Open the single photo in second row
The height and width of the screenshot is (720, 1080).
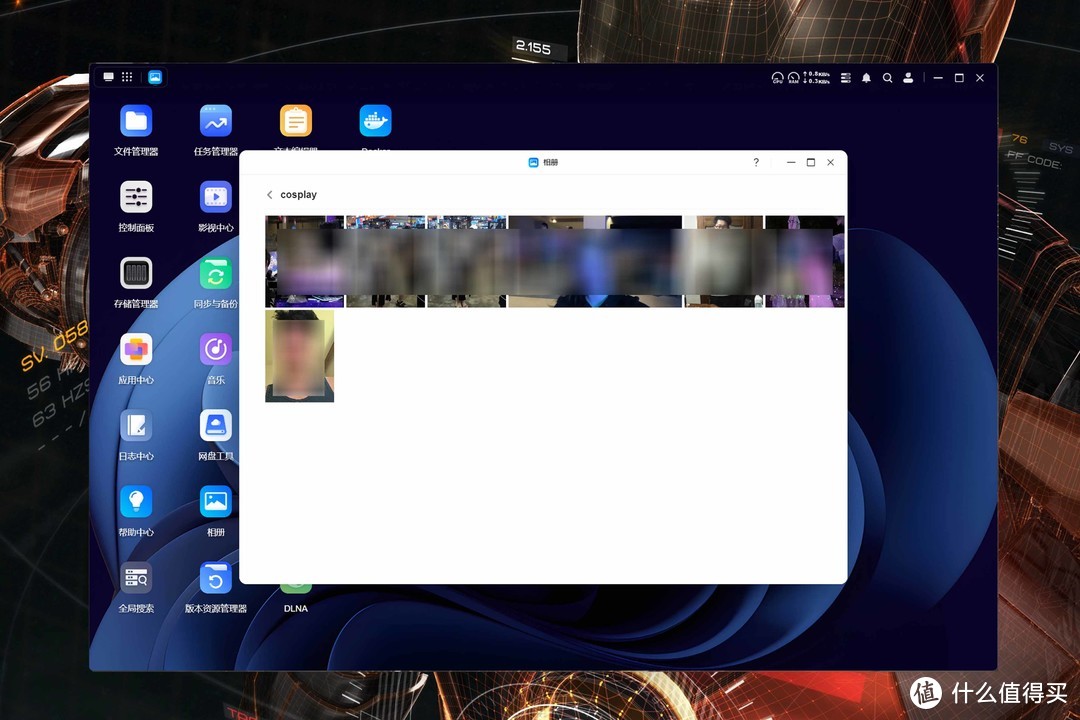pyautogui.click(x=299, y=356)
